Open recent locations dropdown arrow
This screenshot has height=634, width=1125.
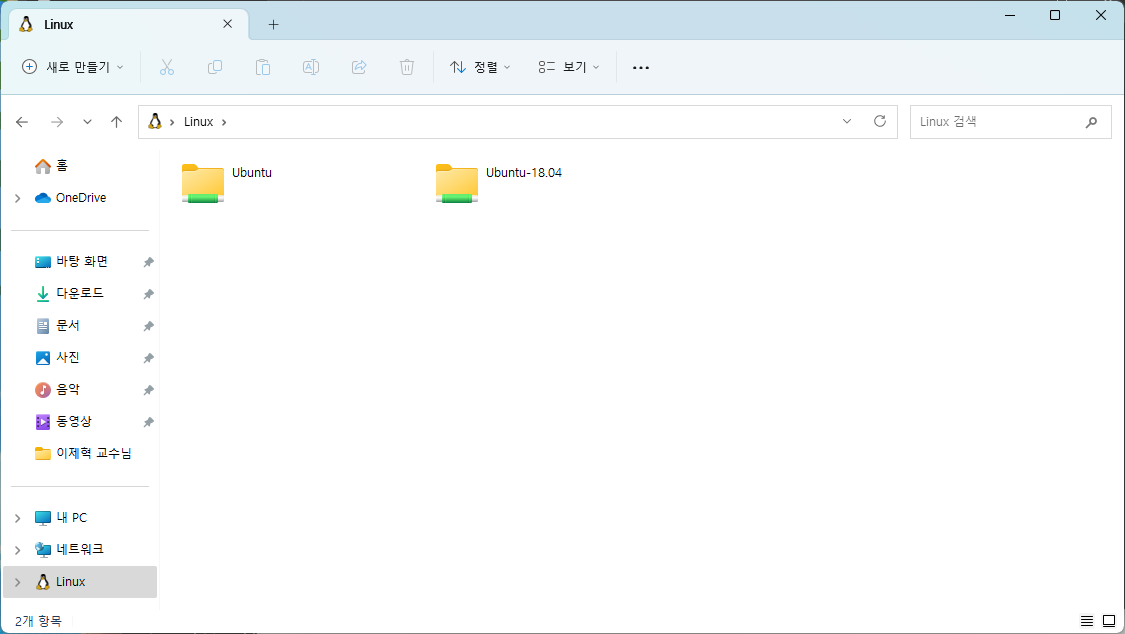[88, 122]
